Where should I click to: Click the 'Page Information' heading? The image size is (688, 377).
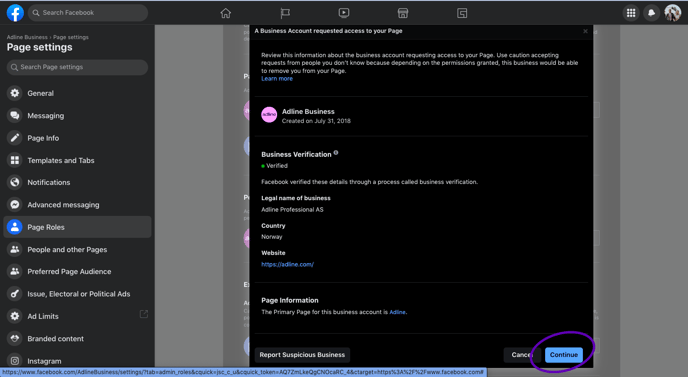(290, 300)
